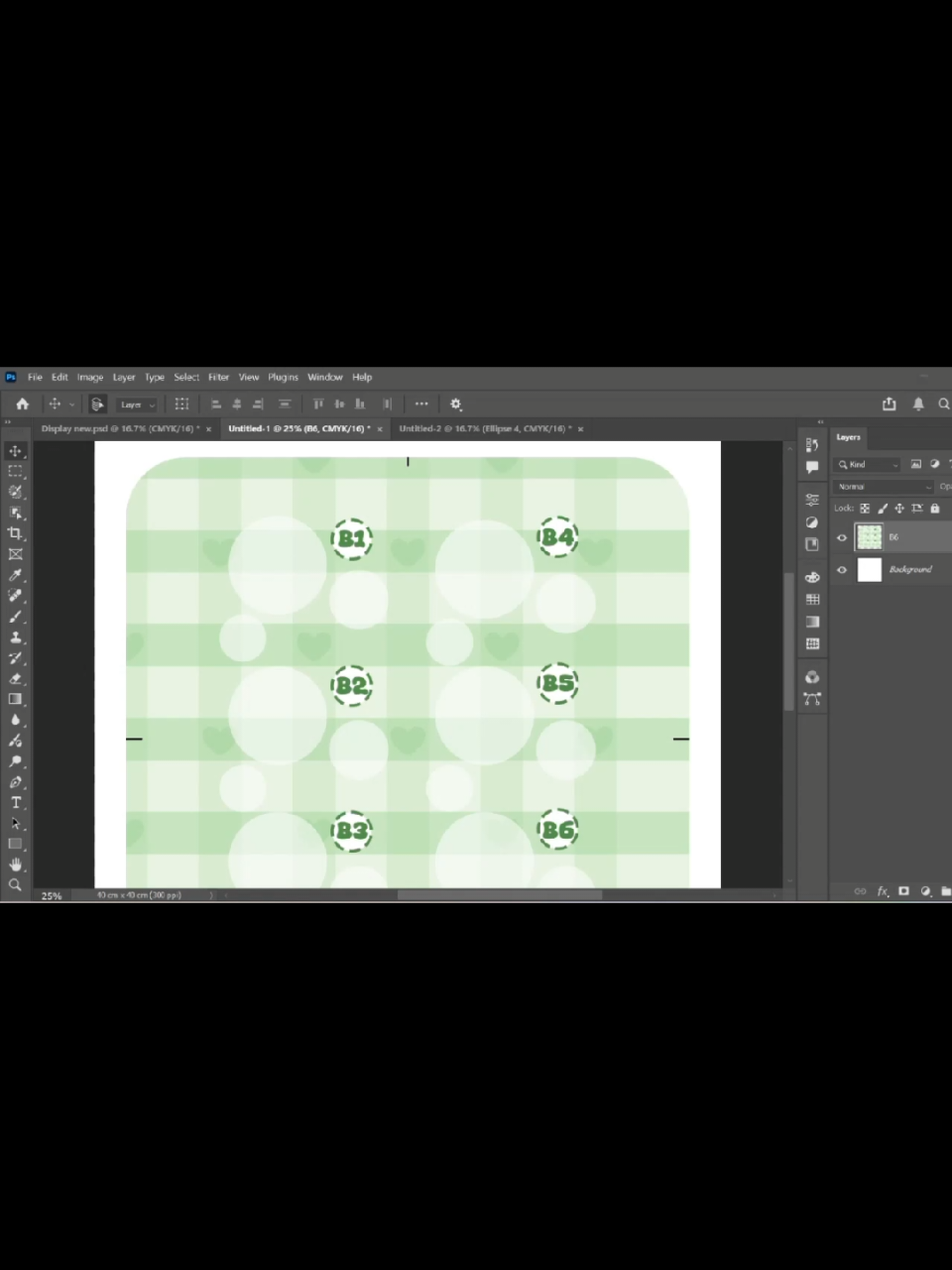Open the Filter menu
This screenshot has height=1270, width=952.
tap(218, 378)
